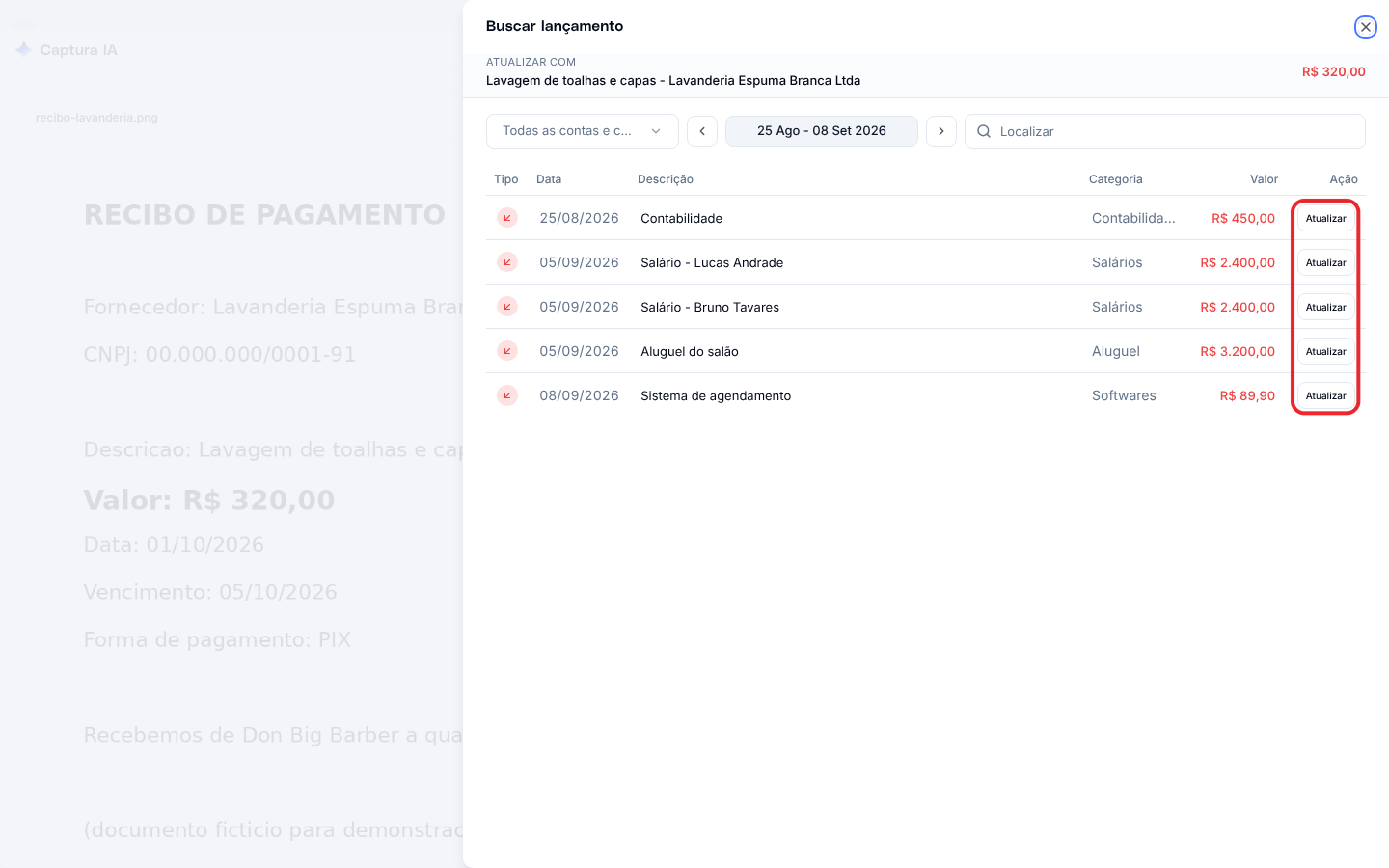Click Atualizar for Salário - Bruno Tavares
1389x868 pixels.
pos(1325,307)
